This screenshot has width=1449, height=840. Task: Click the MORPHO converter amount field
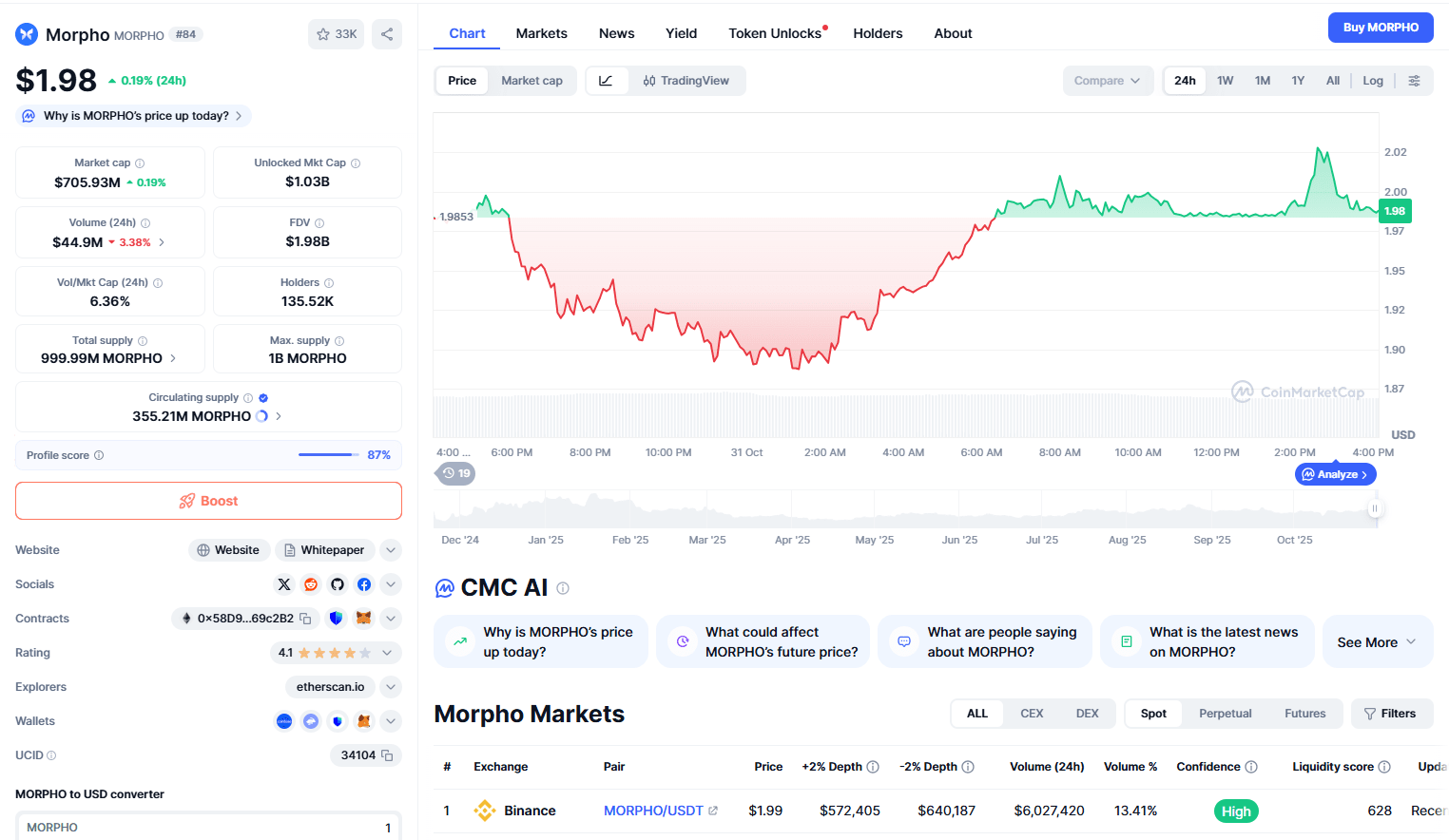[x=208, y=828]
